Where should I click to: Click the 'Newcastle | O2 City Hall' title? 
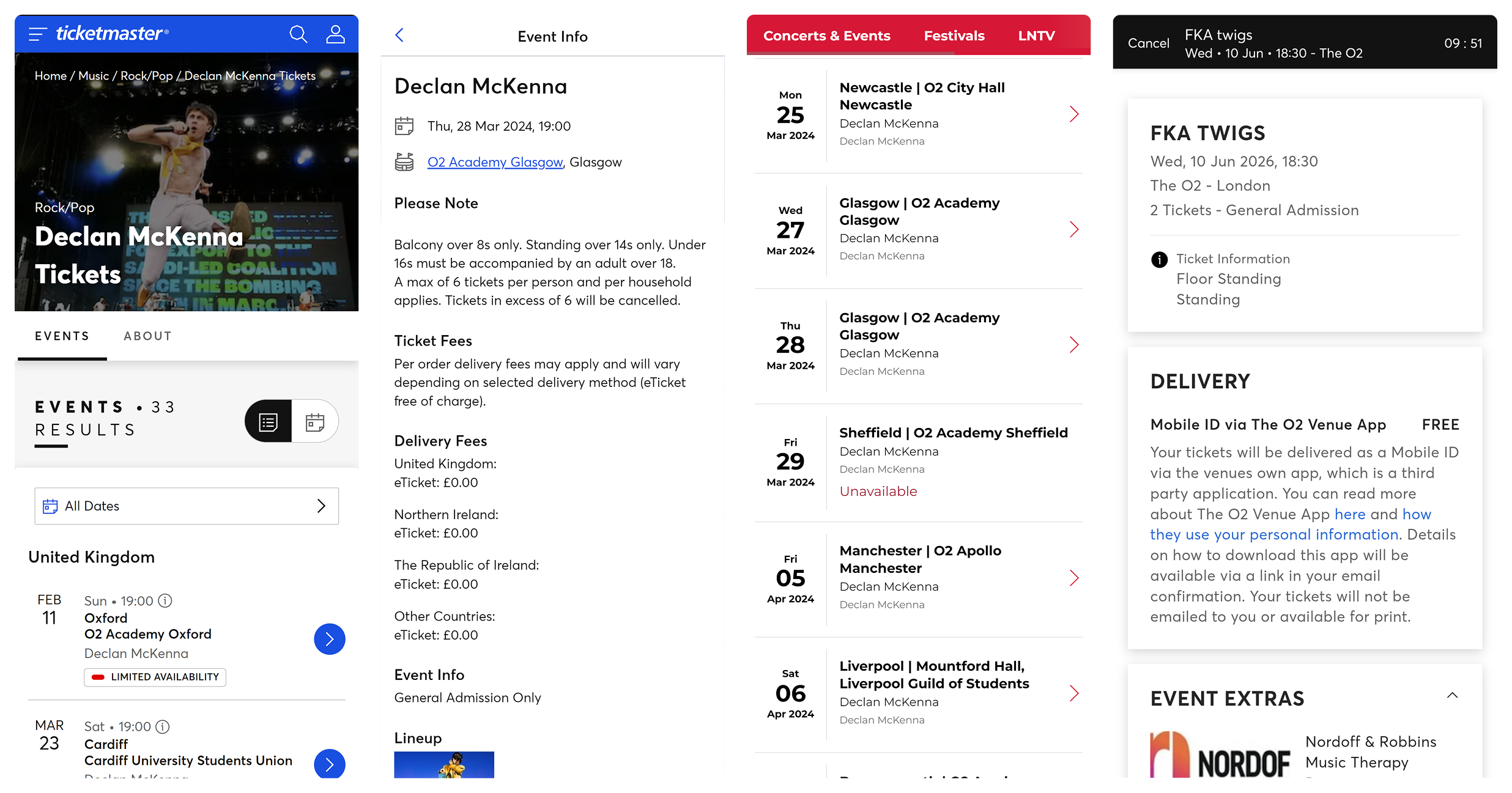[922, 97]
